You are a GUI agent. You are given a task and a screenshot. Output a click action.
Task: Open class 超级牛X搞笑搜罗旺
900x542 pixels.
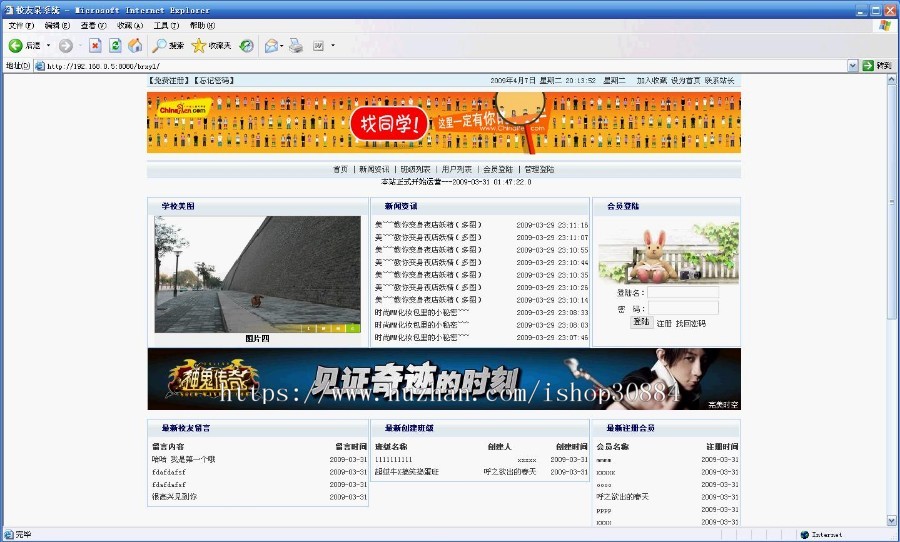click(406, 472)
